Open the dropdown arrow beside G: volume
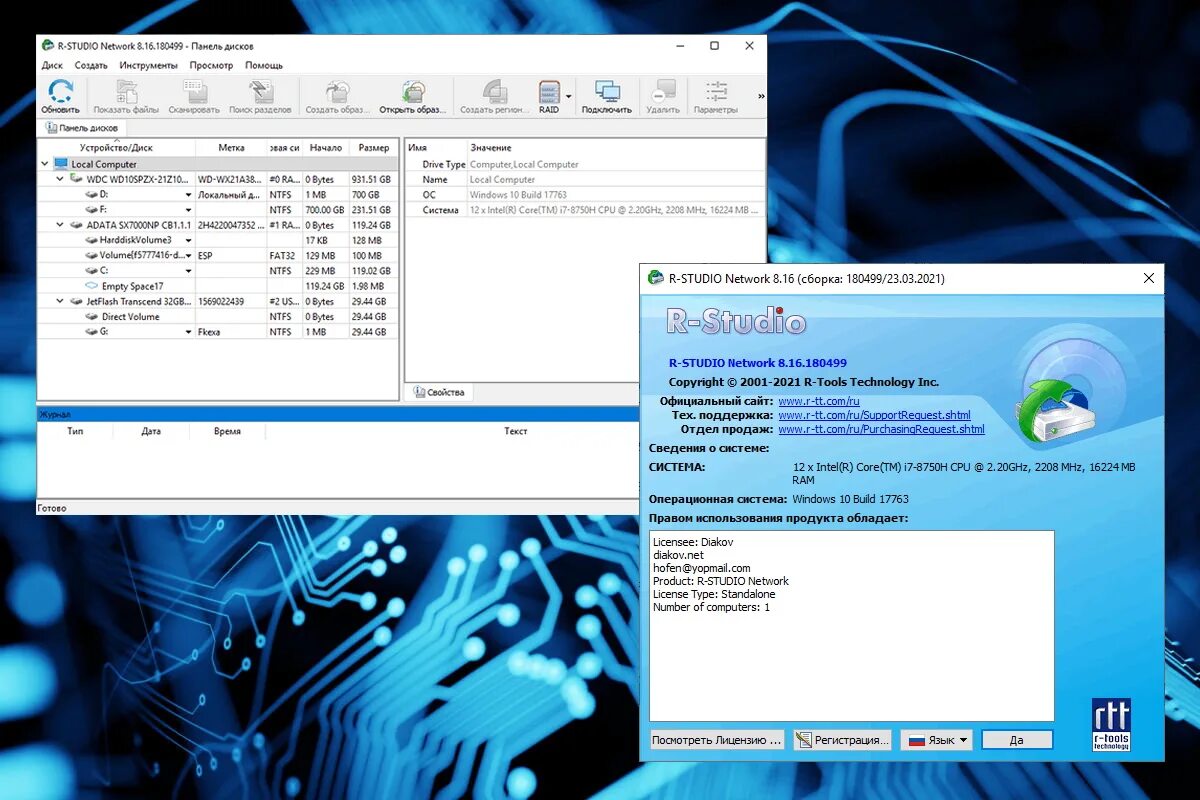 pyautogui.click(x=188, y=332)
